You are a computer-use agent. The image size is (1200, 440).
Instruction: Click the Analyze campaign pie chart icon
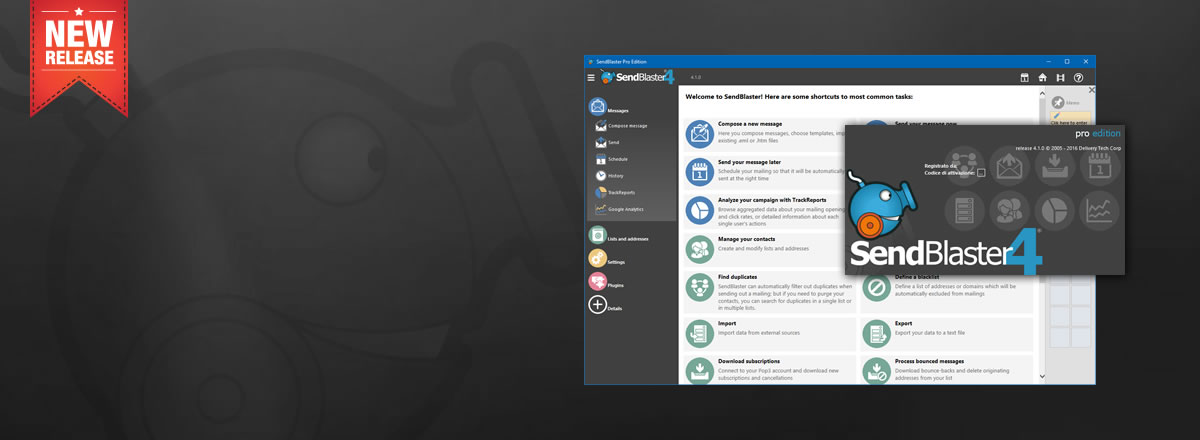(x=699, y=210)
